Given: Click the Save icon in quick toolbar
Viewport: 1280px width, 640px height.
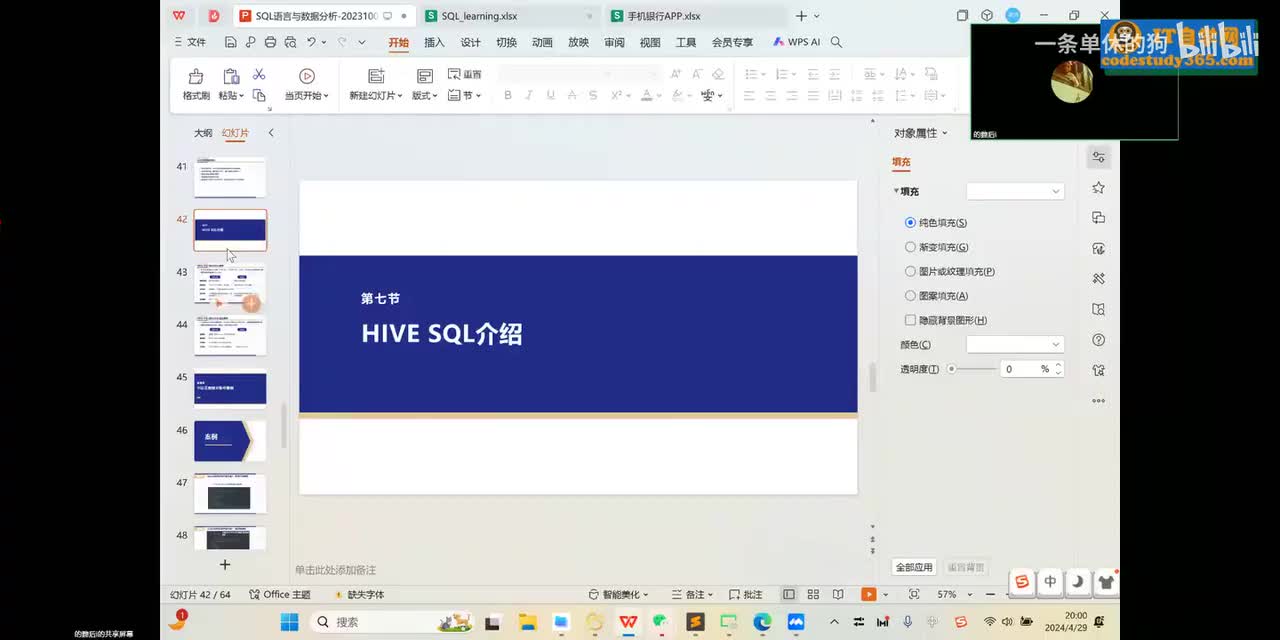Looking at the screenshot, I should point(231,42).
